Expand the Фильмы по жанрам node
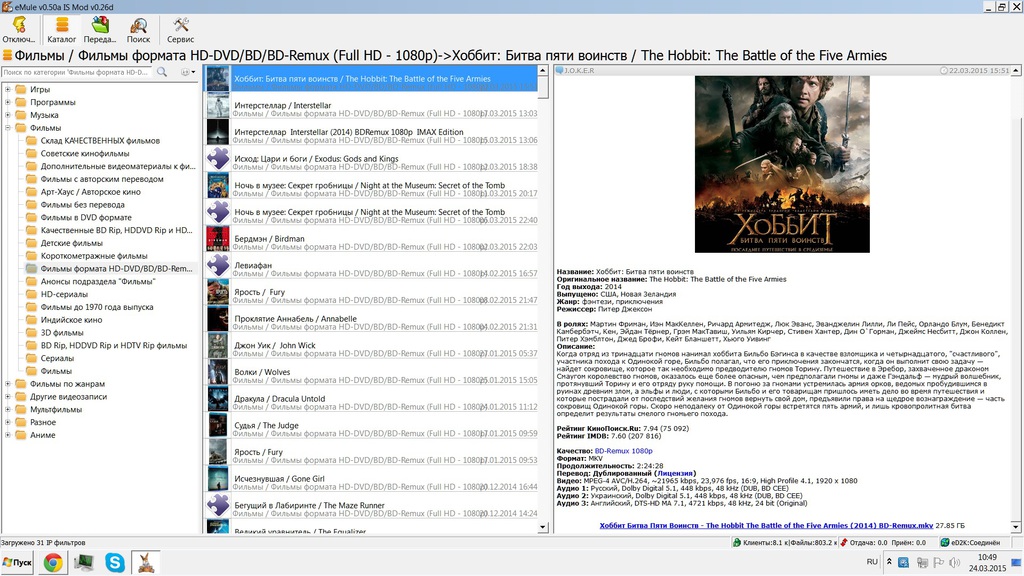 (8, 384)
